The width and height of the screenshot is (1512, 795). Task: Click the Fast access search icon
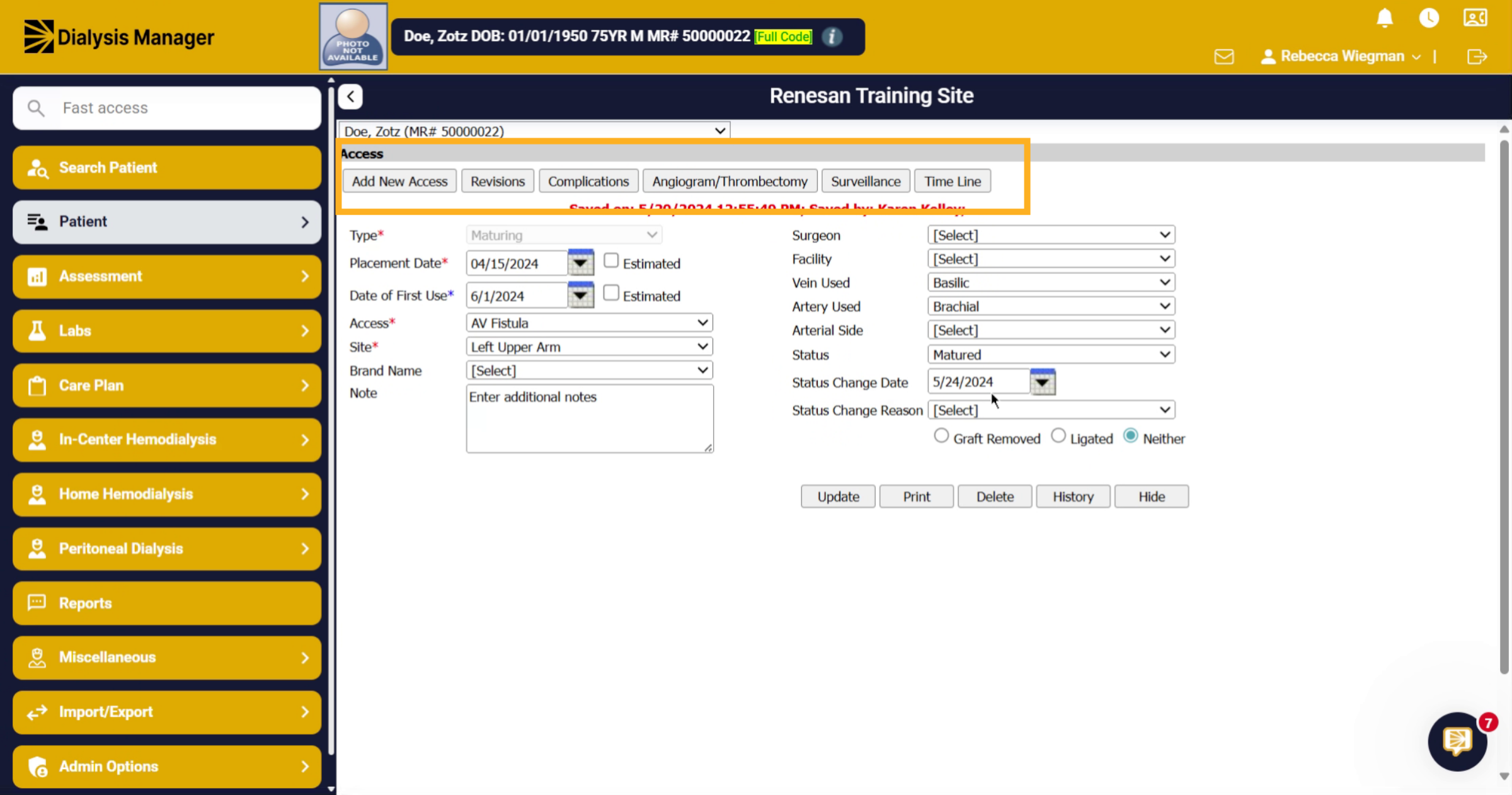coord(36,108)
